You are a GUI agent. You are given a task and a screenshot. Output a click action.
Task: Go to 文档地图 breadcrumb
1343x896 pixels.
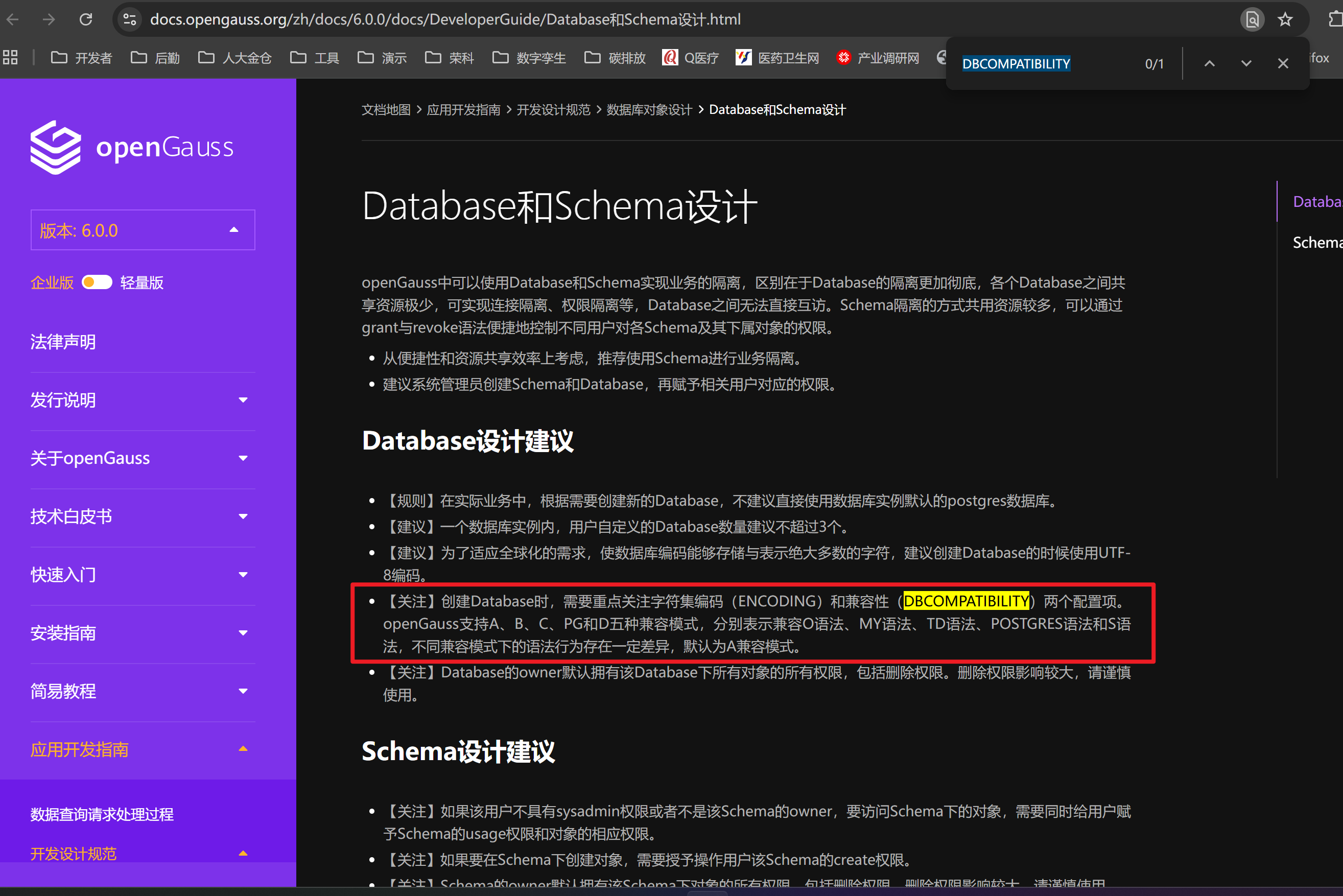pyautogui.click(x=386, y=110)
